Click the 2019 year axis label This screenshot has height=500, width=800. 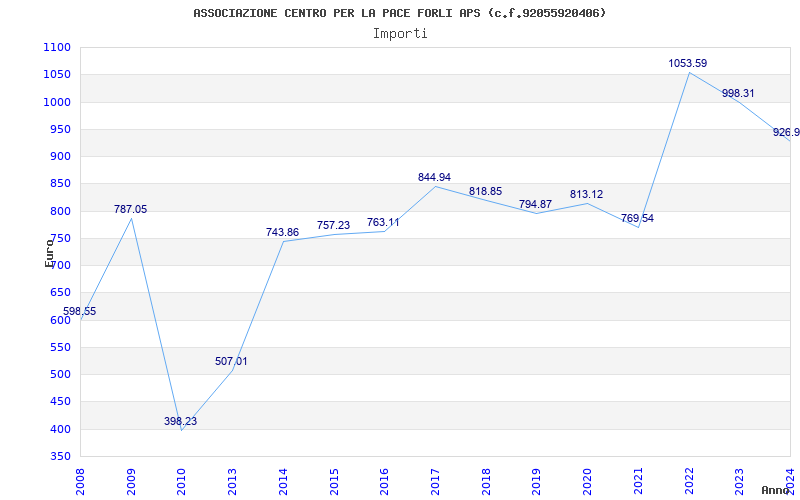click(x=537, y=482)
